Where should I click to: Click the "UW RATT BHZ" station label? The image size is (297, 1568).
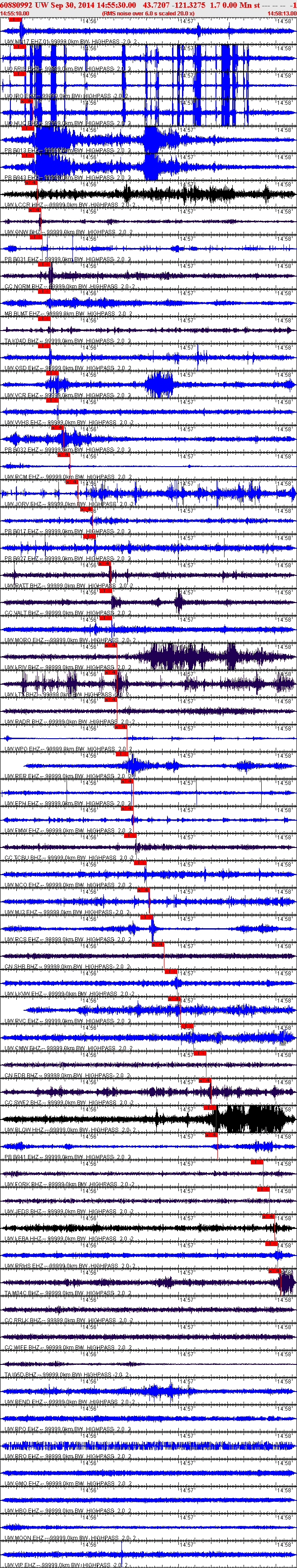pos(23,586)
